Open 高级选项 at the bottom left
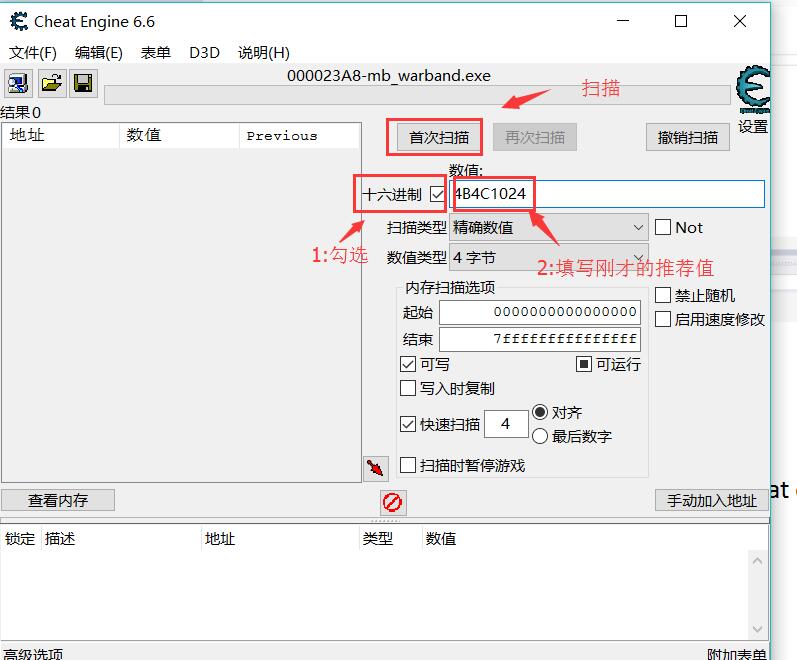The height and width of the screenshot is (660, 797). [x=33, y=654]
